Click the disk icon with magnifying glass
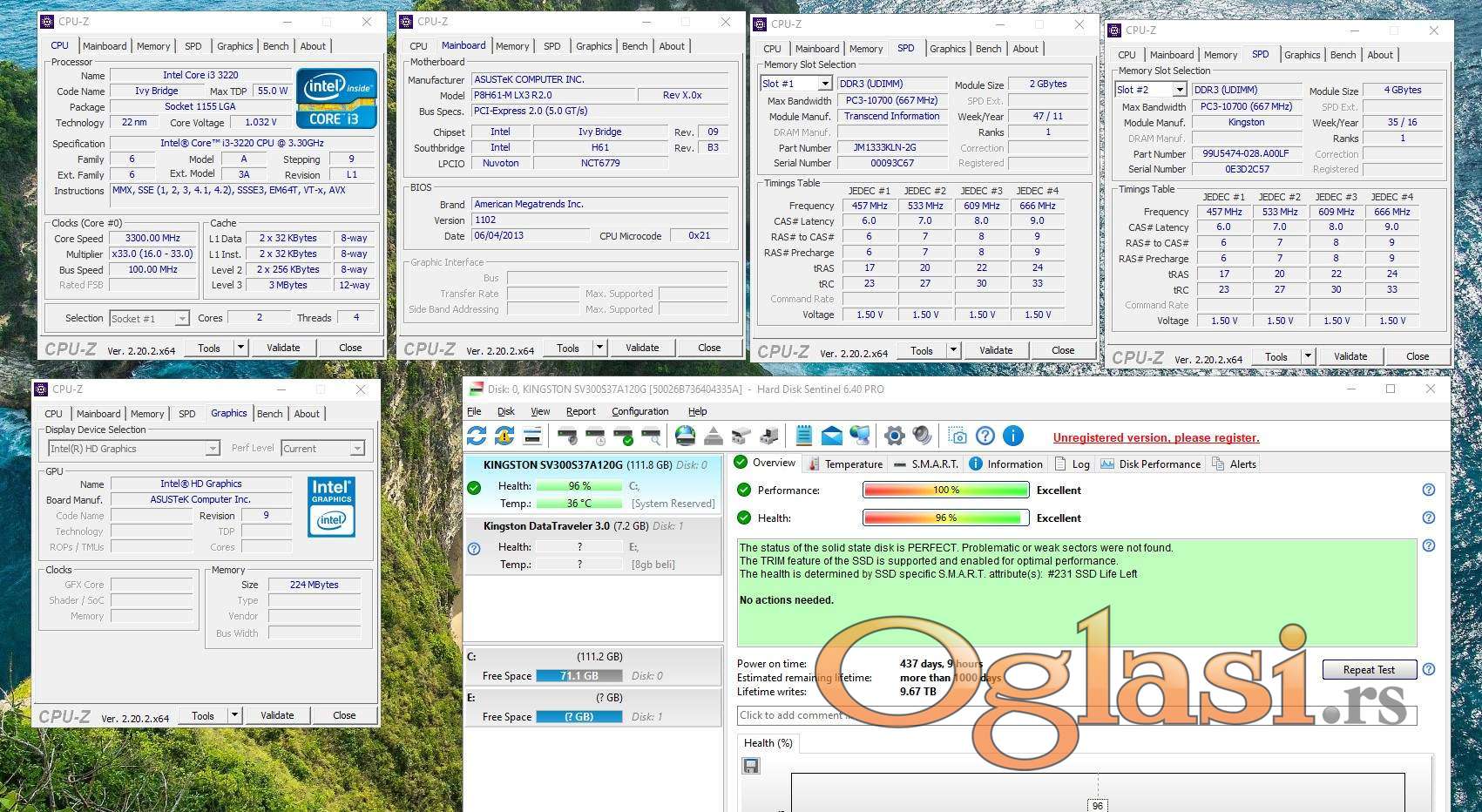This screenshot has height=812, width=1482. pos(652,436)
